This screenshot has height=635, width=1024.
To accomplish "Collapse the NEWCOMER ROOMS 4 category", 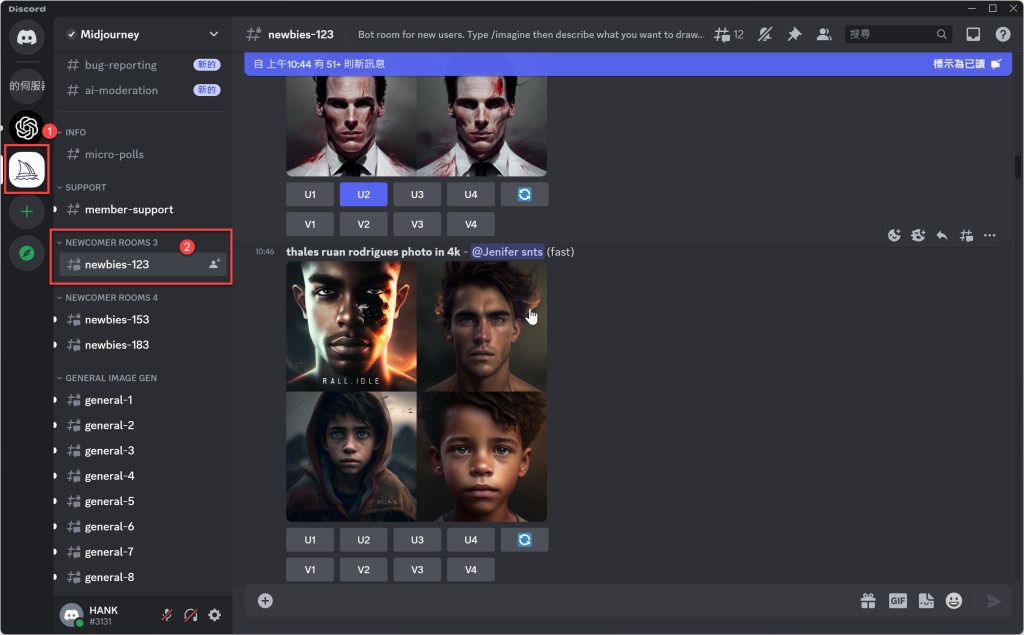I will tap(110, 297).
